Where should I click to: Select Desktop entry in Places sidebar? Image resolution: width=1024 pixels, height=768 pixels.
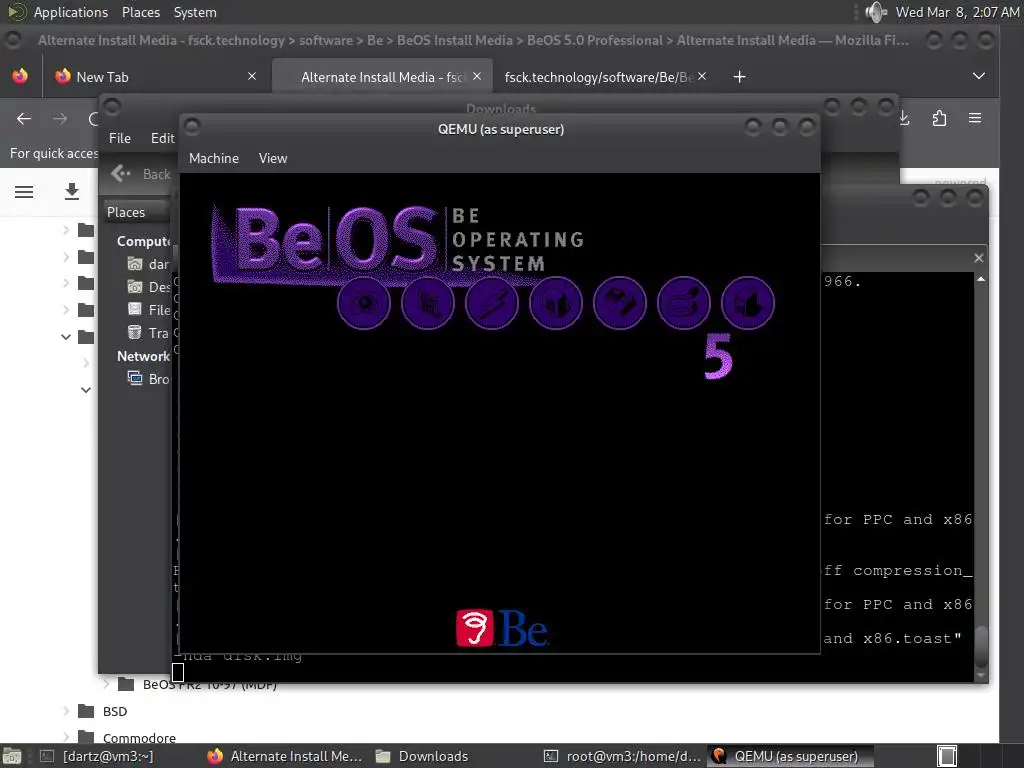[149, 287]
